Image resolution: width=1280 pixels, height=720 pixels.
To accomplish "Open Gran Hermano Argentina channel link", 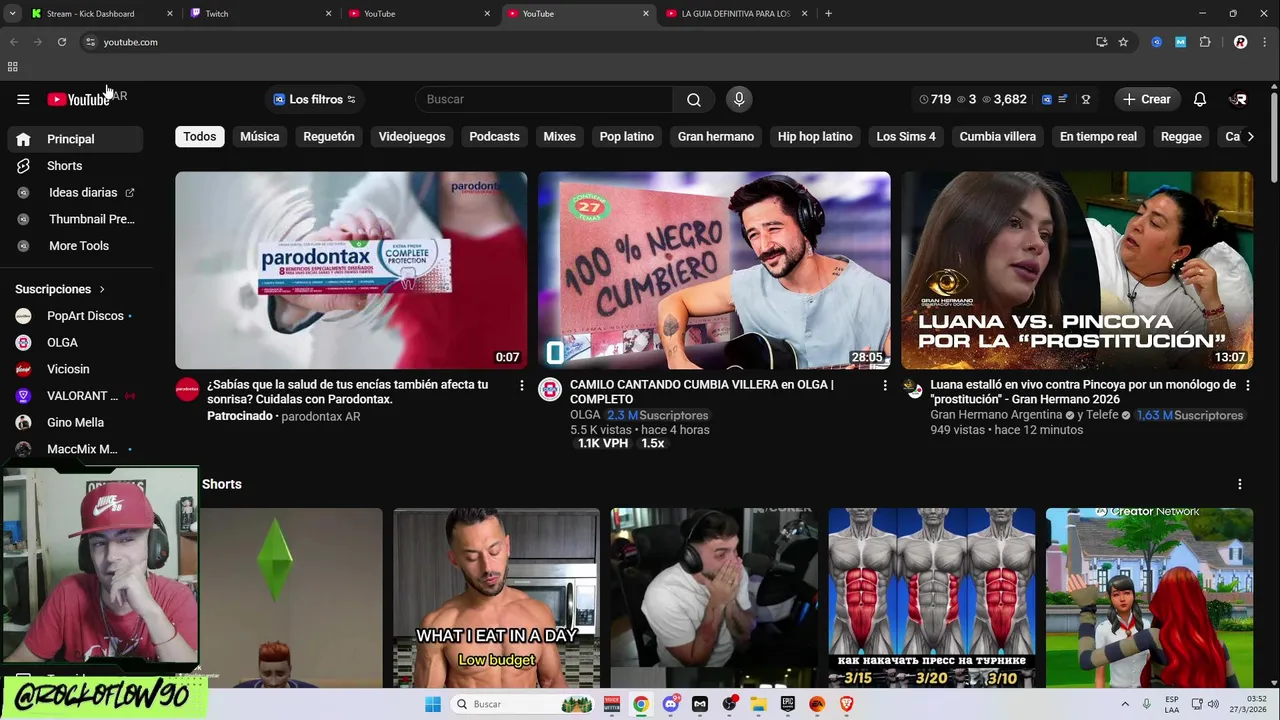I will coord(996,415).
